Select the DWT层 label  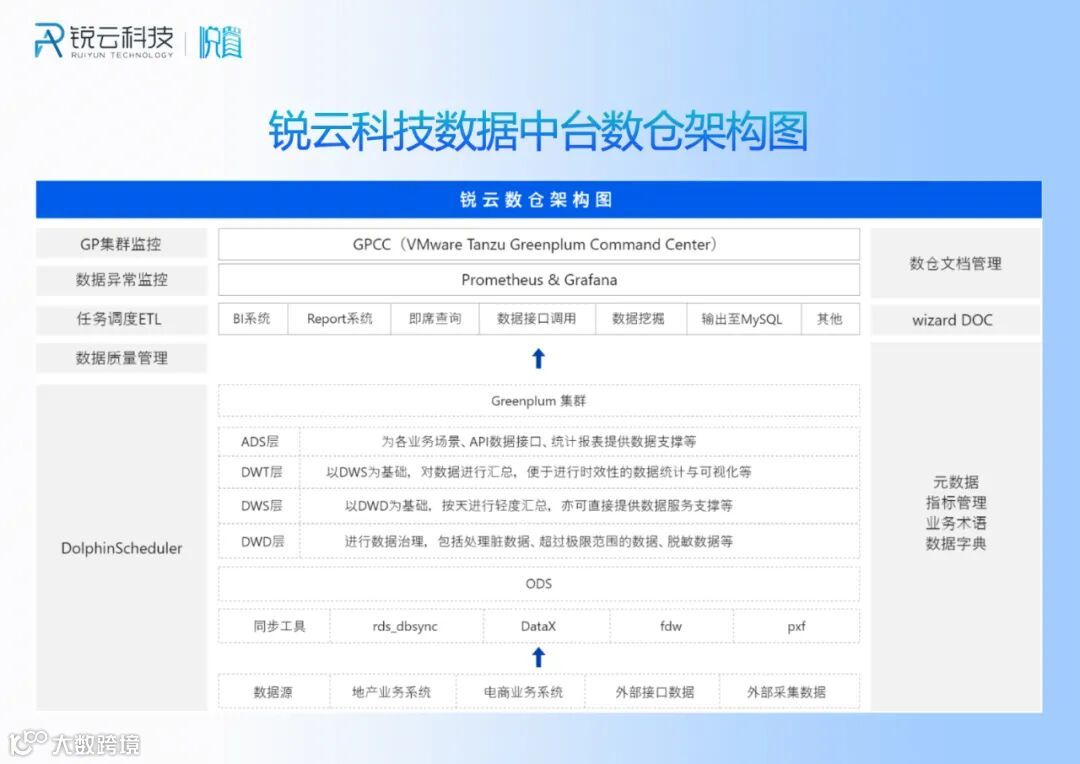tap(261, 472)
